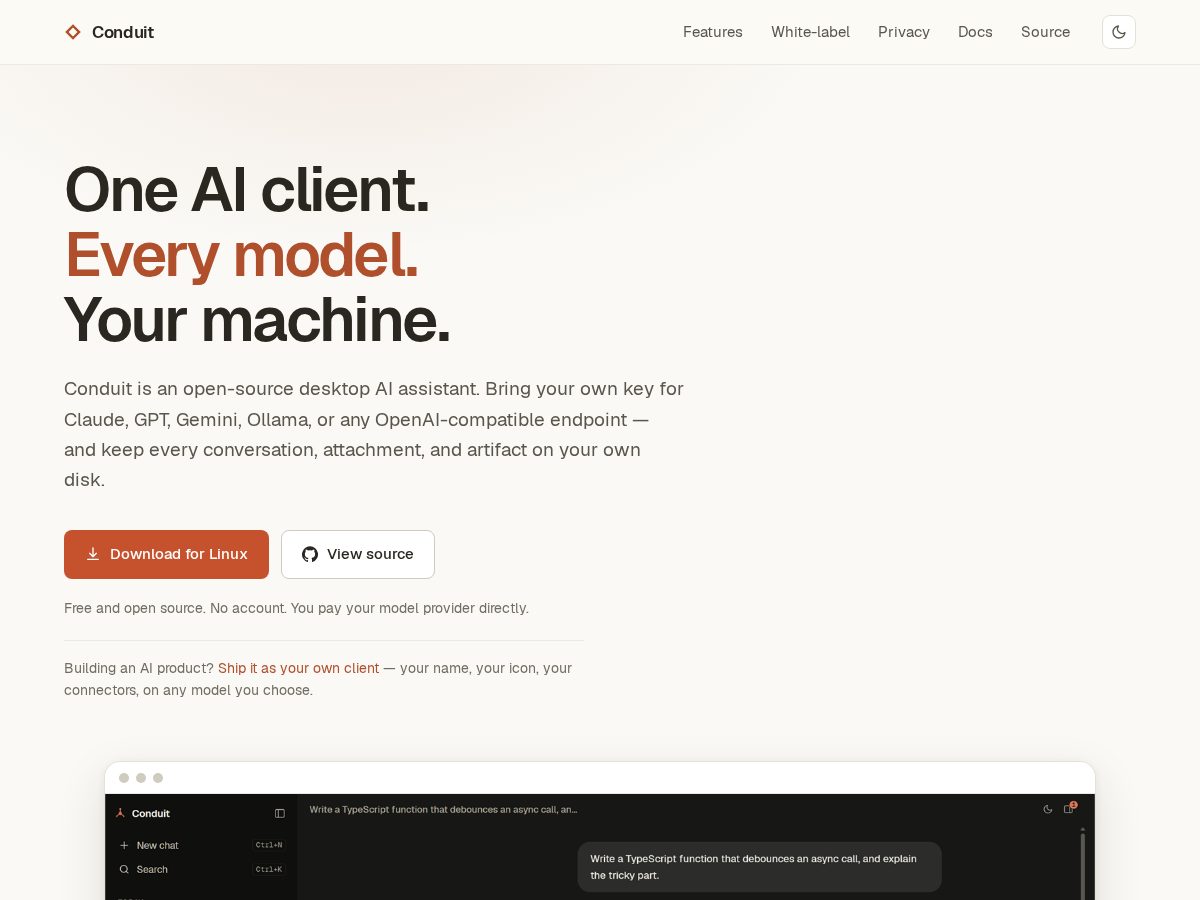Screen dimensions: 1200x900
Task: Click the magnifier icon beside Search in preview
Action: 124,869
